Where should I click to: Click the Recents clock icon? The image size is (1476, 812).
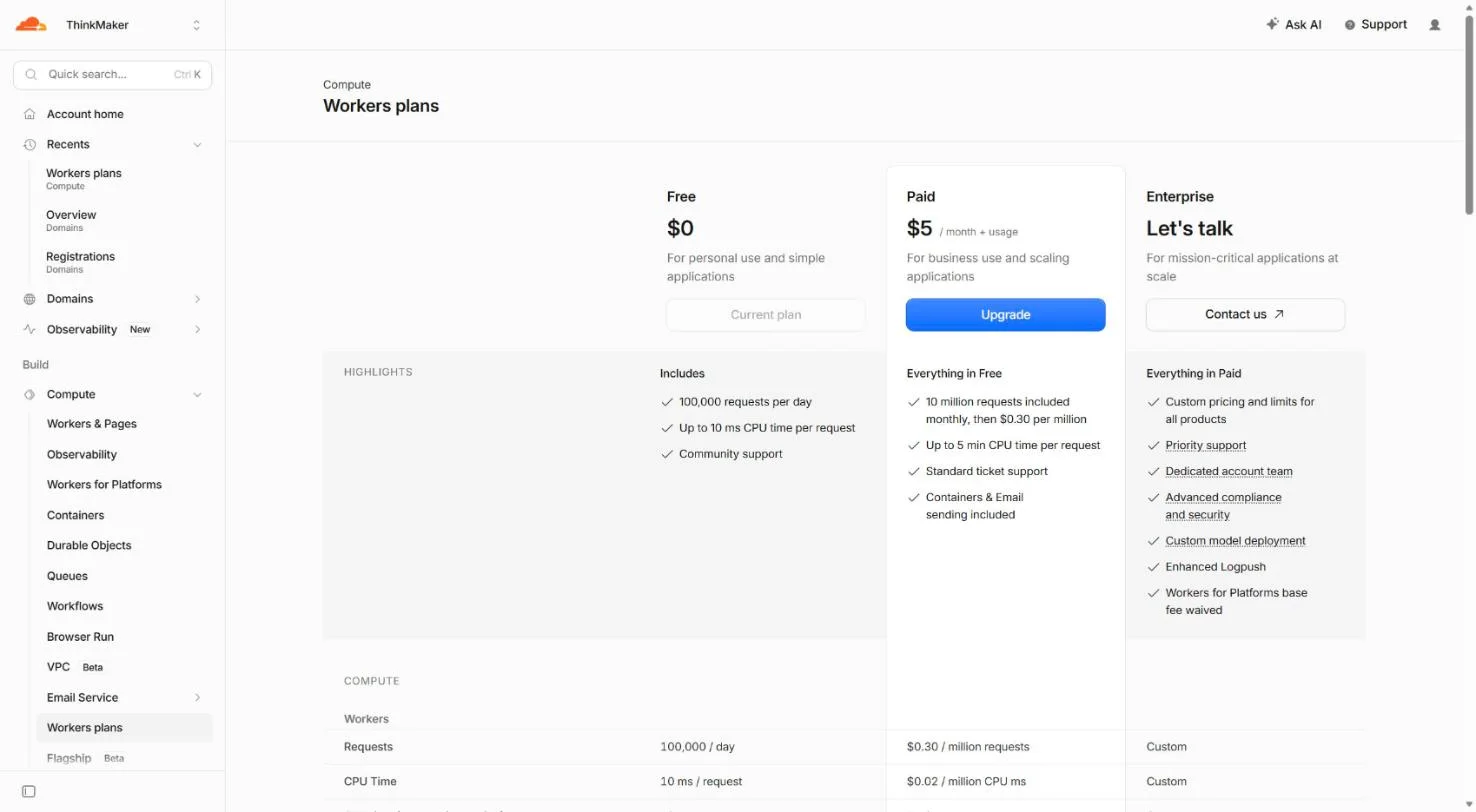click(30, 144)
